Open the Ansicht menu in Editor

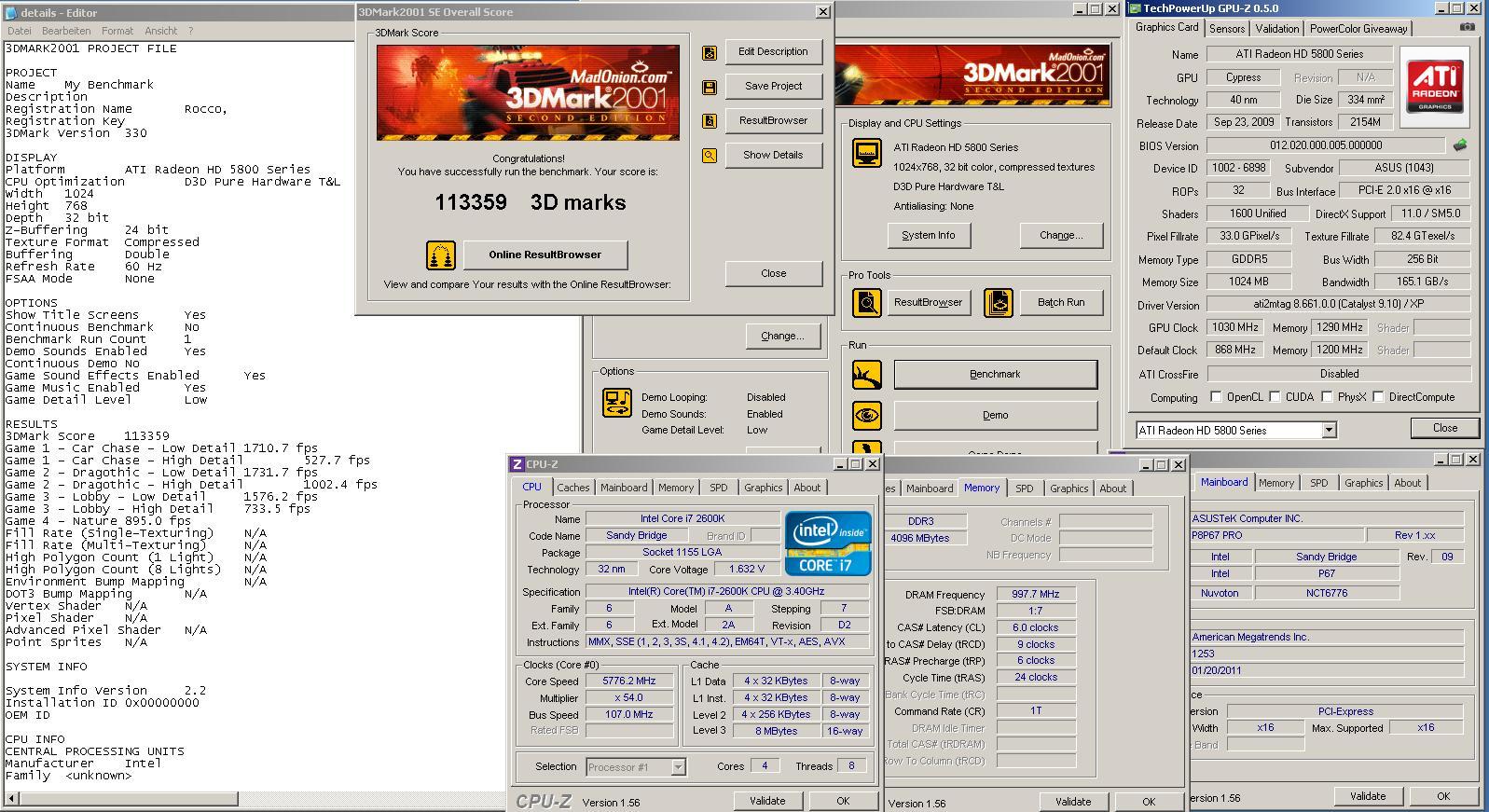pyautogui.click(x=161, y=31)
